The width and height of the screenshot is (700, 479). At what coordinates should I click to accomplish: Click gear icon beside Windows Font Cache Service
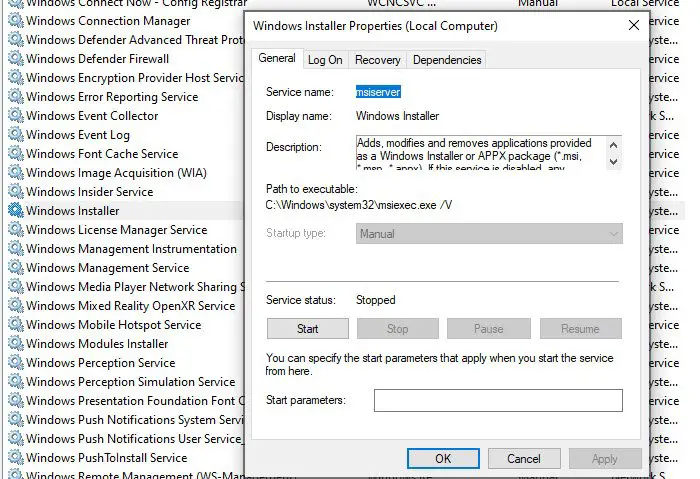(16, 154)
